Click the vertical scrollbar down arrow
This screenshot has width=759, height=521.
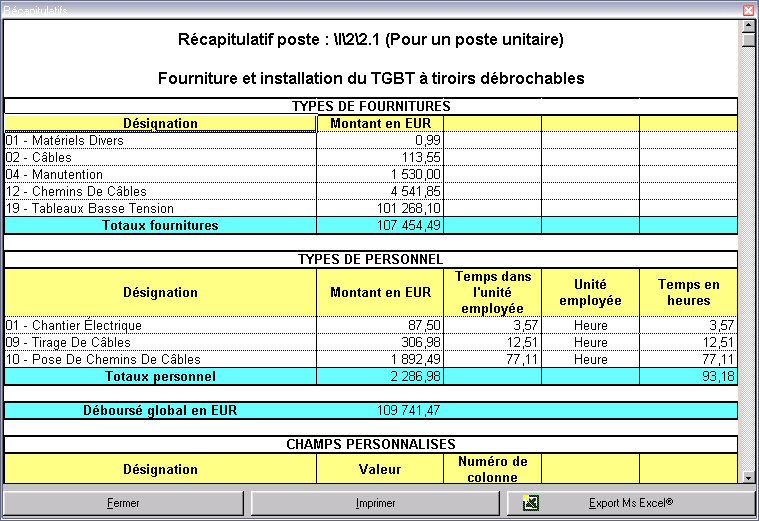pyautogui.click(x=748, y=478)
